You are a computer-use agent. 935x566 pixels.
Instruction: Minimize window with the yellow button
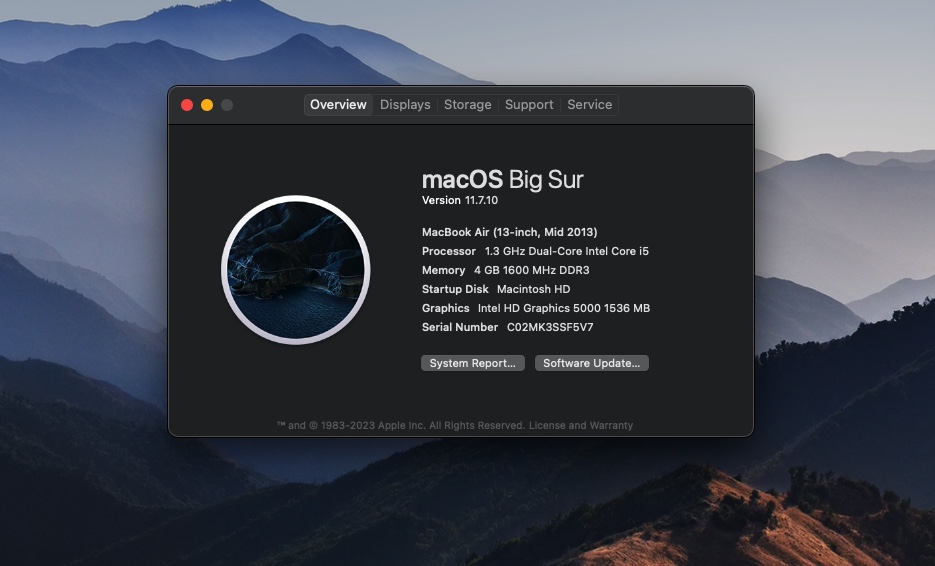[x=207, y=105]
